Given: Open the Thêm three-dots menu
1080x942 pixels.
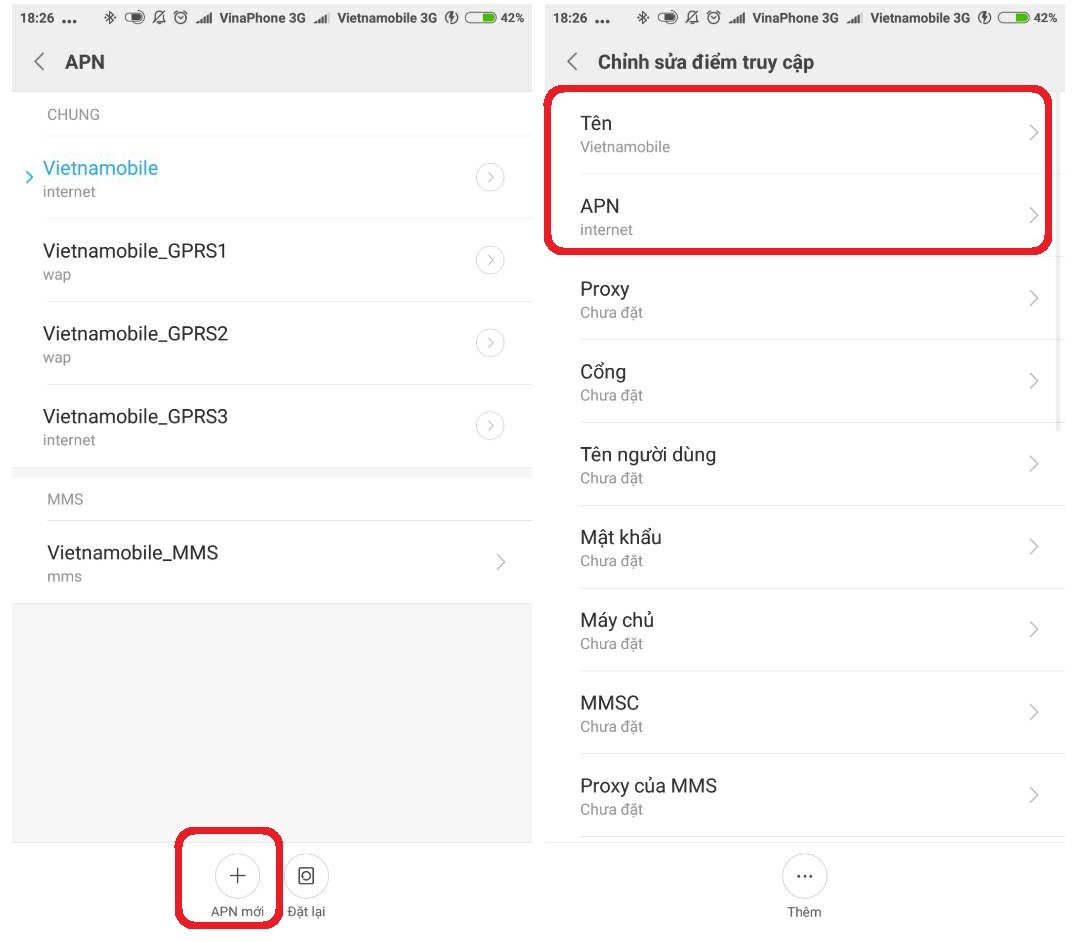Looking at the screenshot, I should pos(804,875).
